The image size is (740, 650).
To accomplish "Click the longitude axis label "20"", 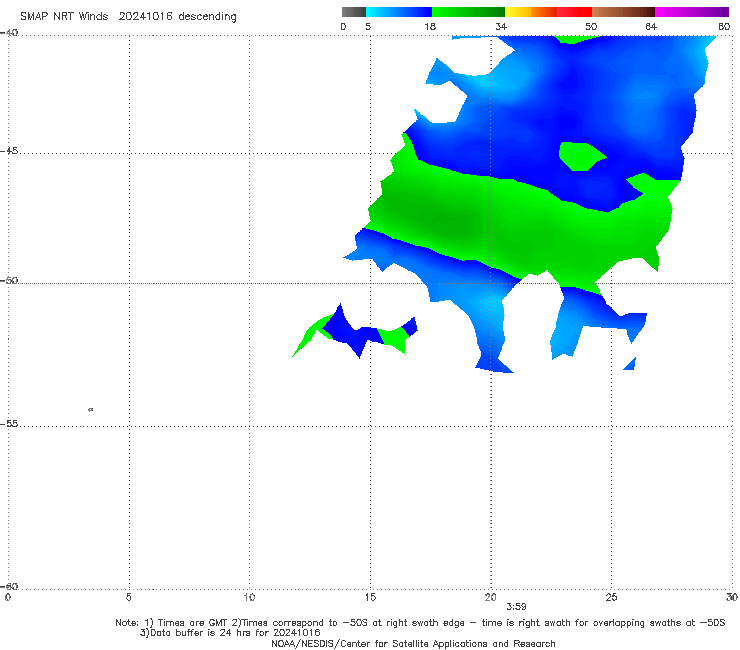I will [490, 597].
